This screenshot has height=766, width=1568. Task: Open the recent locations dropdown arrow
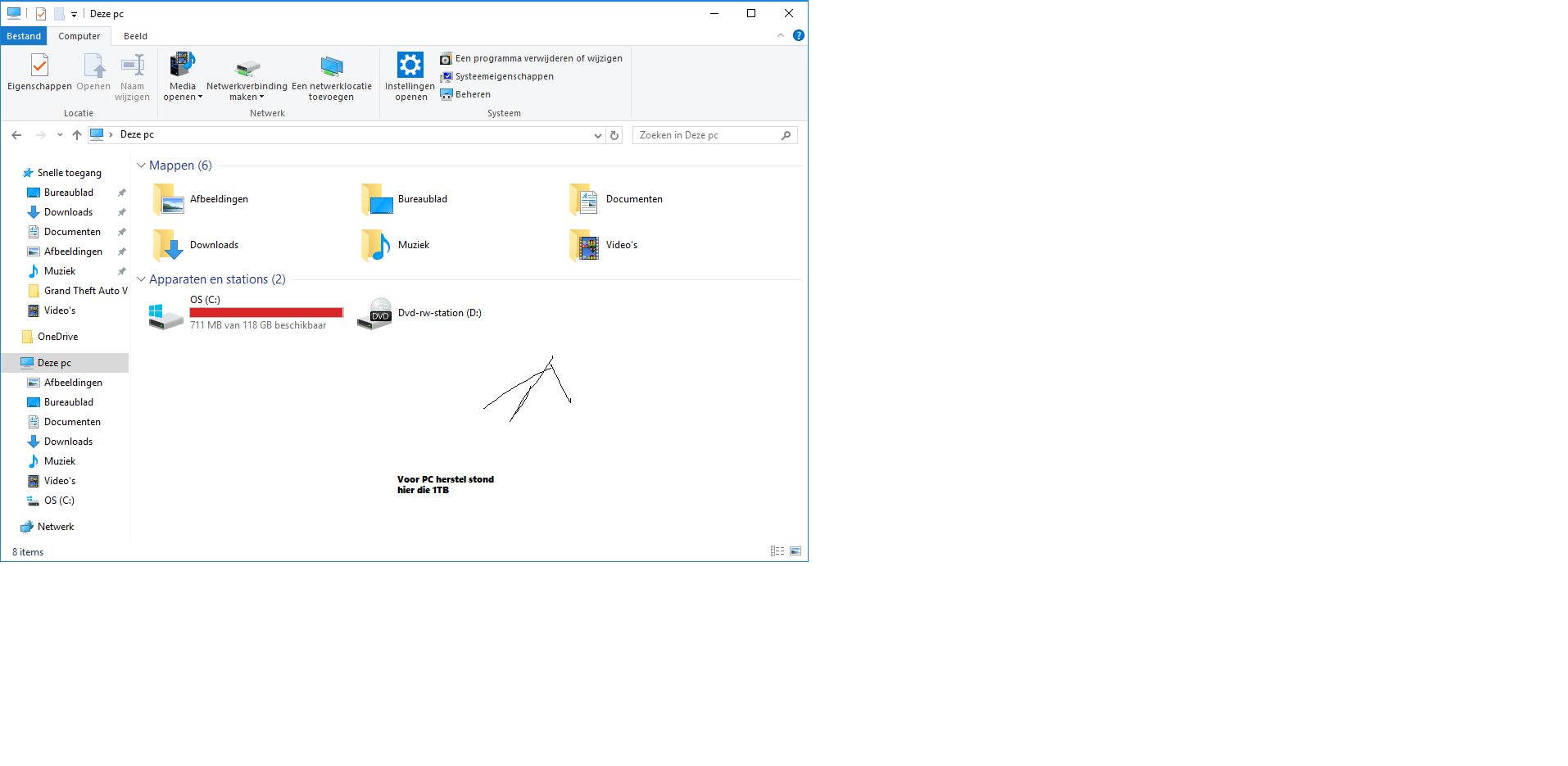coord(60,135)
